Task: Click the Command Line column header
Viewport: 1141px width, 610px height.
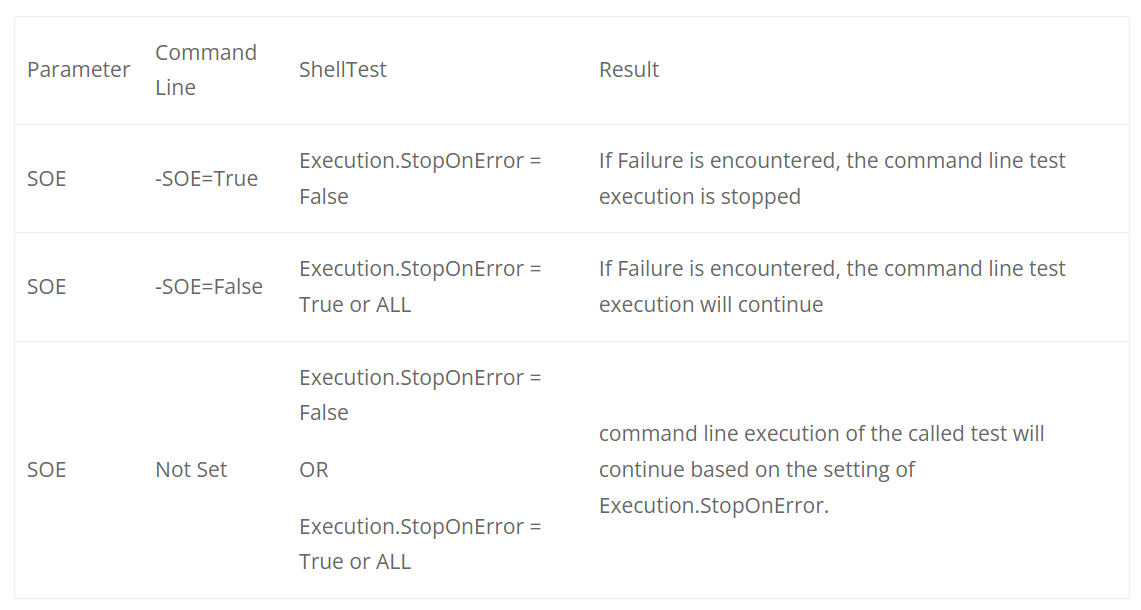Action: (206, 70)
